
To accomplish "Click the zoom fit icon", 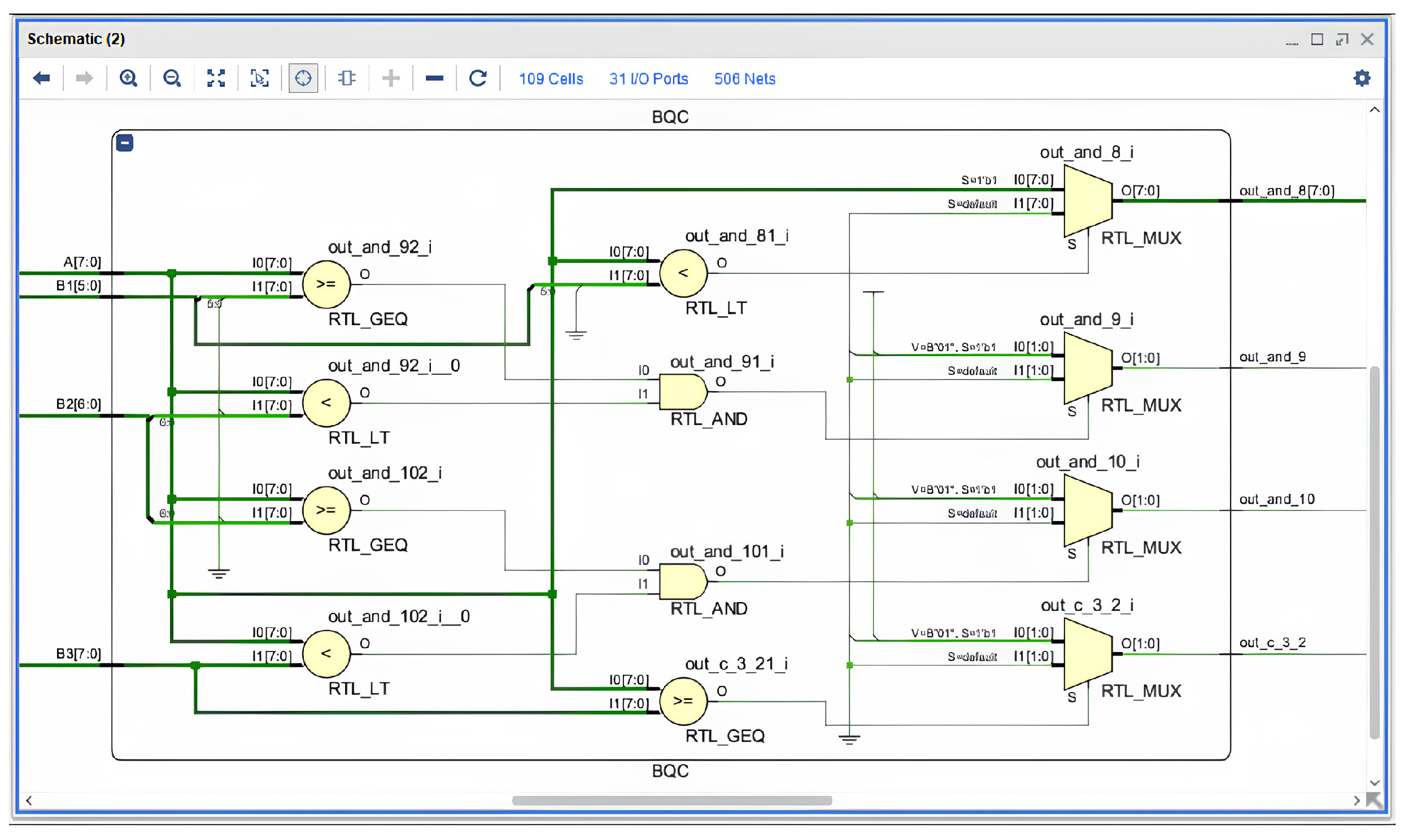I will 216,78.
